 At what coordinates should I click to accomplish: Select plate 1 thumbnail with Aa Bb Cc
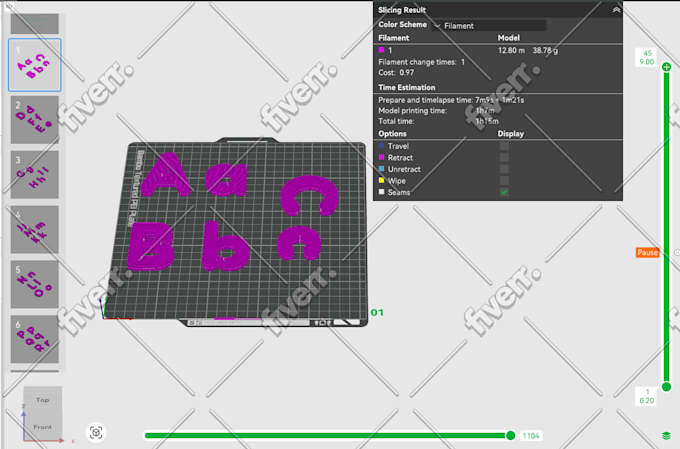click(x=35, y=65)
